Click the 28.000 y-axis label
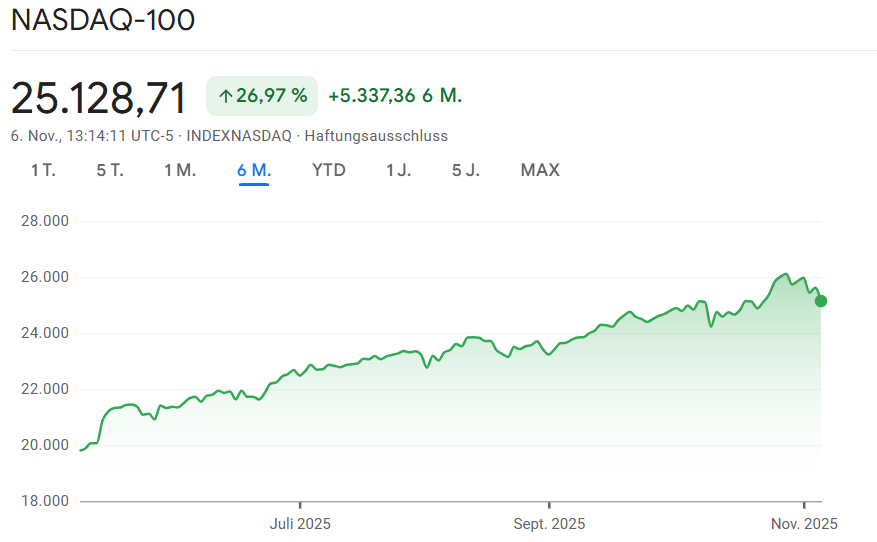 click(x=44, y=221)
